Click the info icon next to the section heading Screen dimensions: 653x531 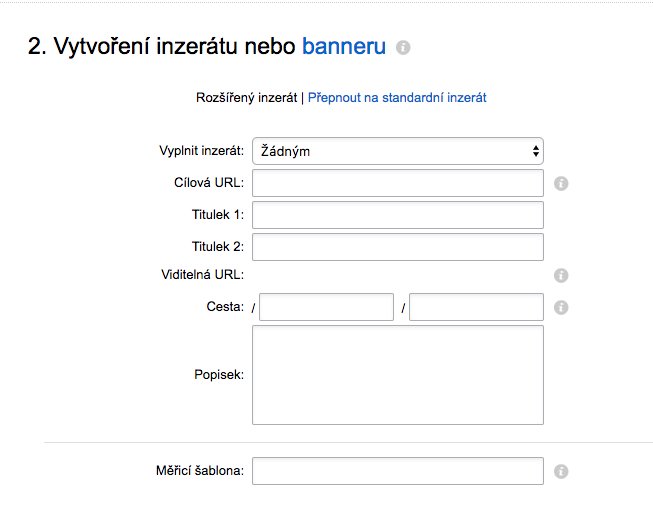pos(403,47)
